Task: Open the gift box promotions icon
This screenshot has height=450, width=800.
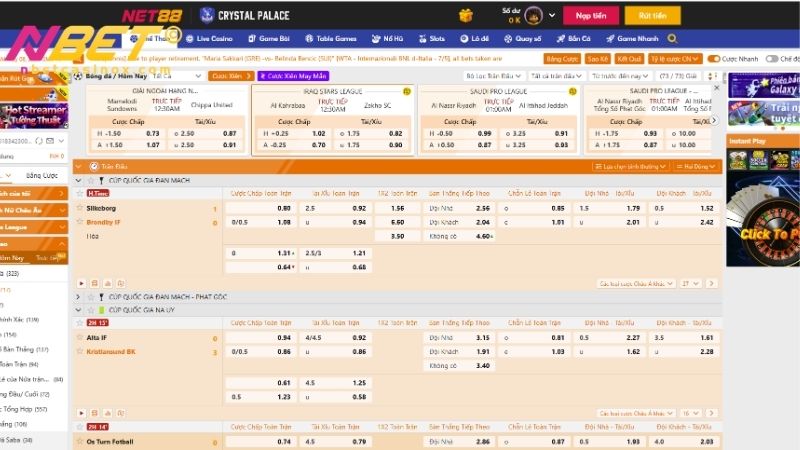Action: pos(465,15)
